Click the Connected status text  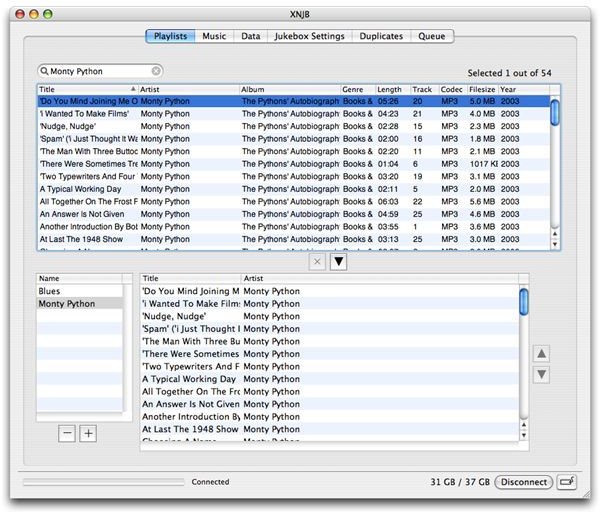[210, 482]
